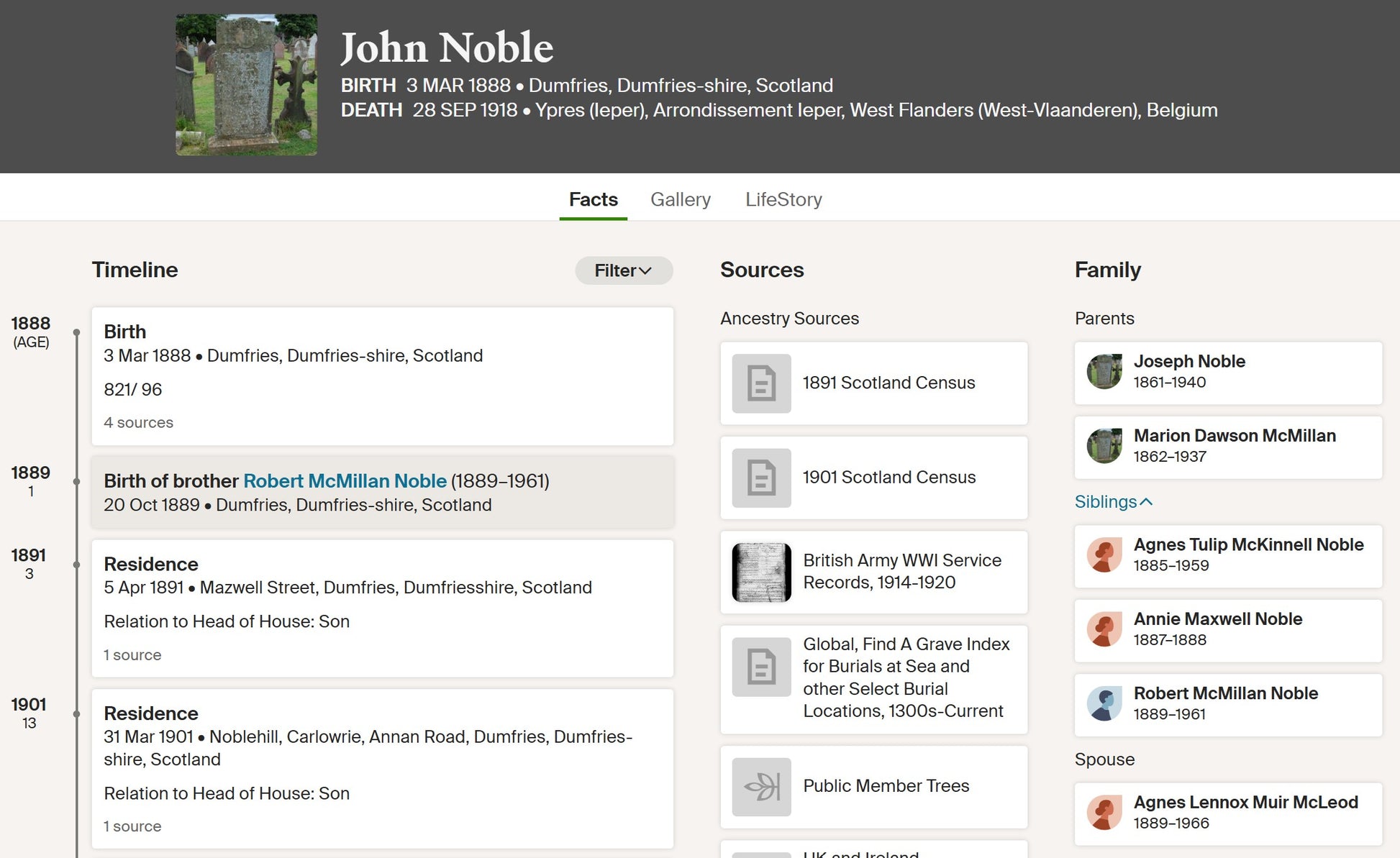Click Annie Maxwell Noble's avatar icon
The width and height of the screenshot is (1400, 858).
[1104, 630]
